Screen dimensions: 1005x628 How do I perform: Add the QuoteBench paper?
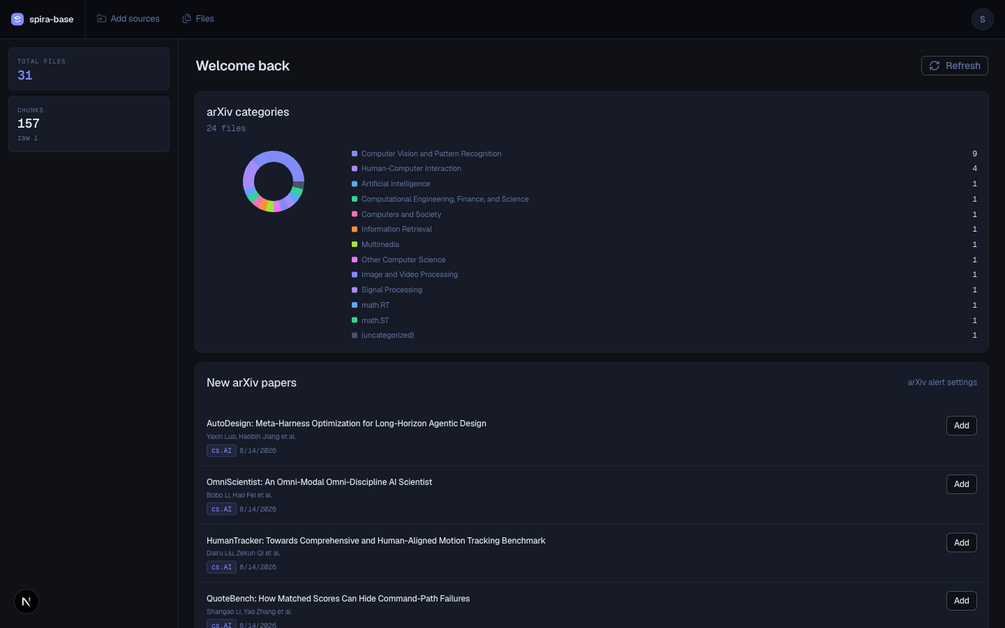(x=961, y=600)
